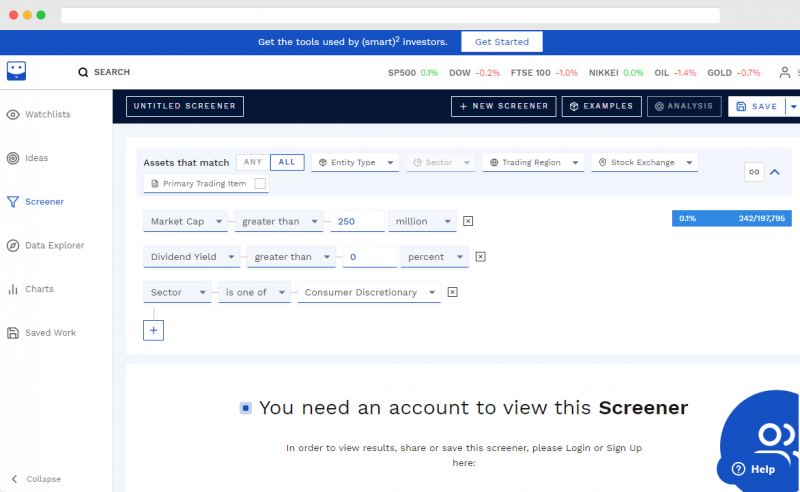Screen dimensions: 800x492
Task: Click the Watchlists eye icon
Action: (x=13, y=114)
